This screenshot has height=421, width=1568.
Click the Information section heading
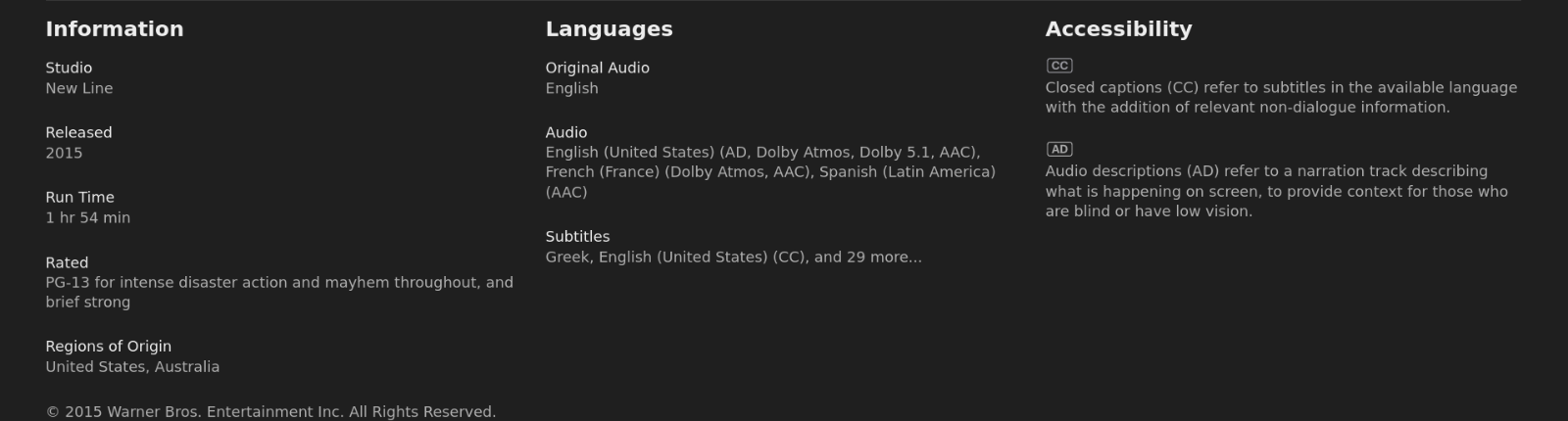coord(115,29)
